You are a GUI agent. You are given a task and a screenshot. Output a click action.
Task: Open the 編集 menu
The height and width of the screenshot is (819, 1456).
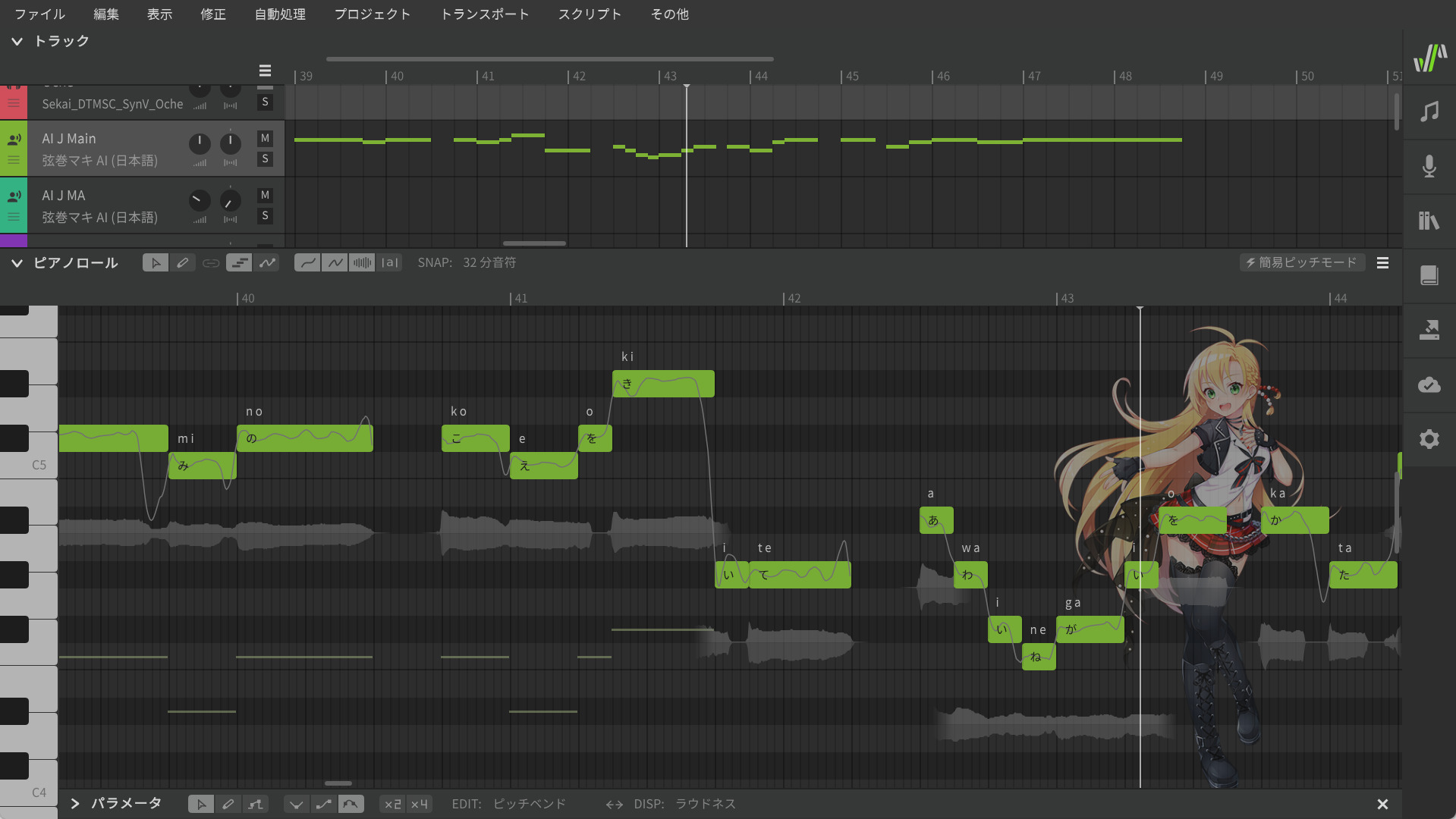(x=106, y=14)
